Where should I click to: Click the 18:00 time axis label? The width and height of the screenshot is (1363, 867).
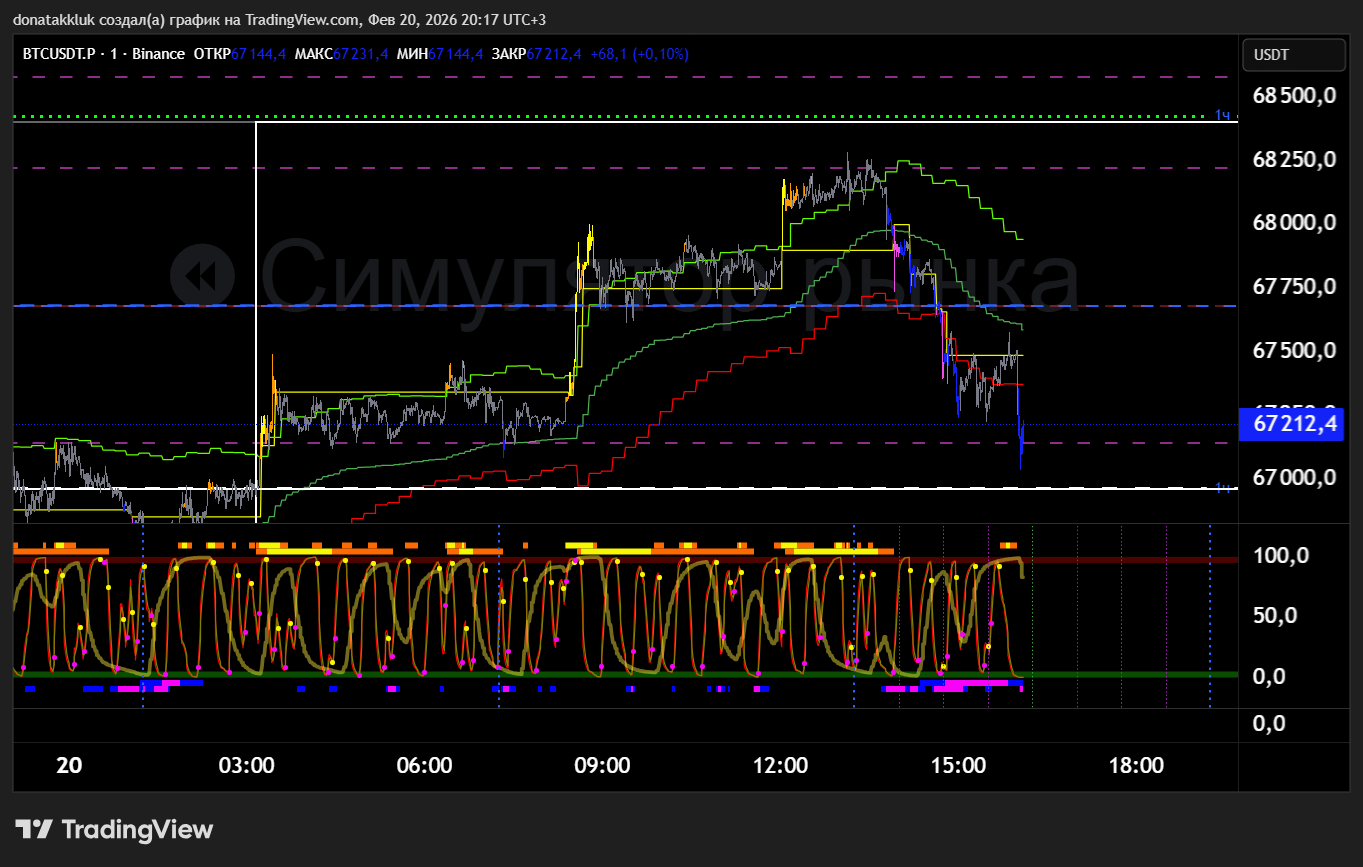(1136, 766)
